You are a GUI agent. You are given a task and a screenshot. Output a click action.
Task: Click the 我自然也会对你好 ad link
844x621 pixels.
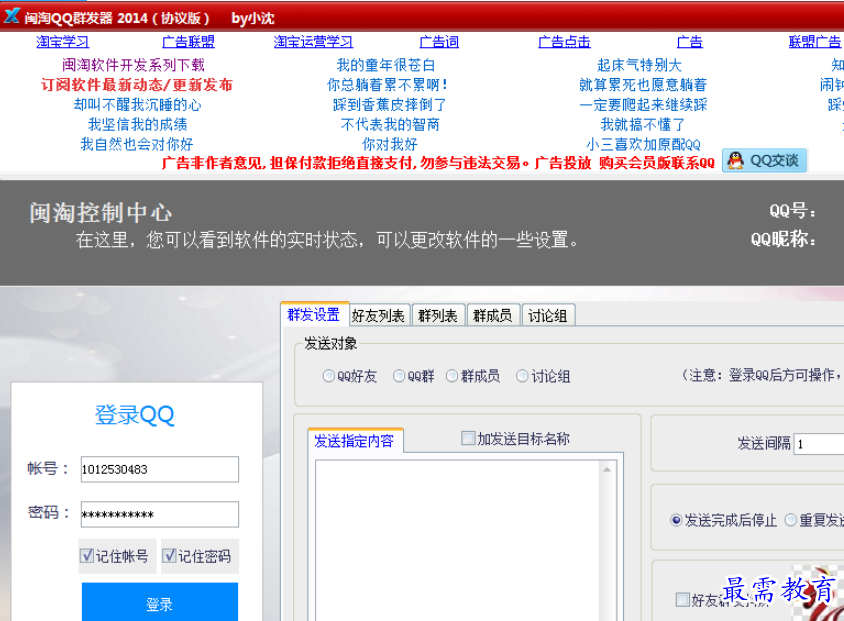[x=137, y=144]
